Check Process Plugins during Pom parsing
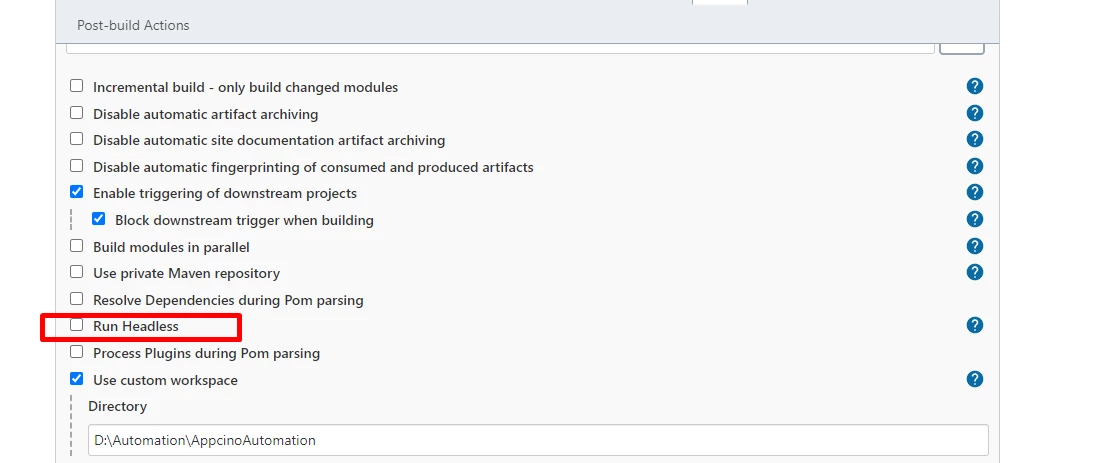Image resolution: width=1104 pixels, height=463 pixels. tap(77, 352)
